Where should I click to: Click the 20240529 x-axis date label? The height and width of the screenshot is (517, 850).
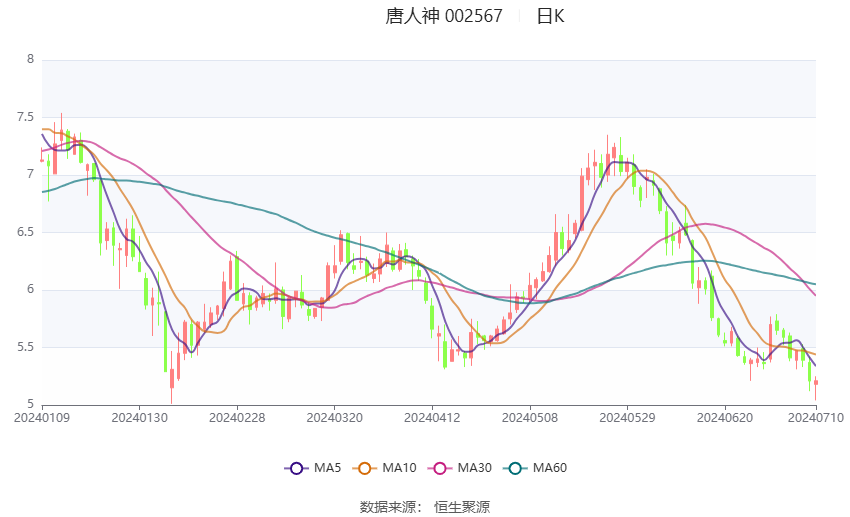[x=627, y=417]
